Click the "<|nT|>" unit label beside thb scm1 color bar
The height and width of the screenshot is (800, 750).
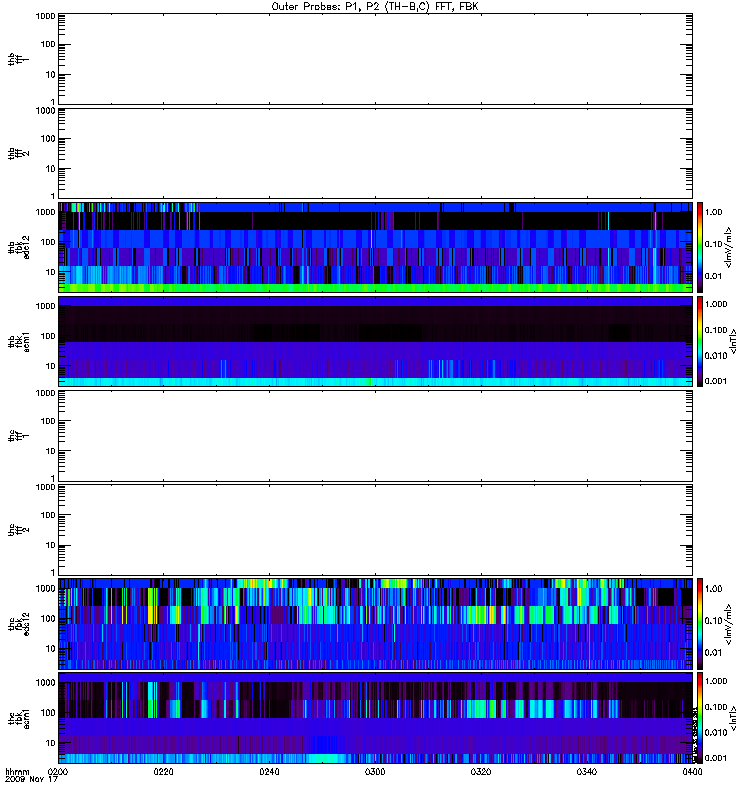pos(733,341)
